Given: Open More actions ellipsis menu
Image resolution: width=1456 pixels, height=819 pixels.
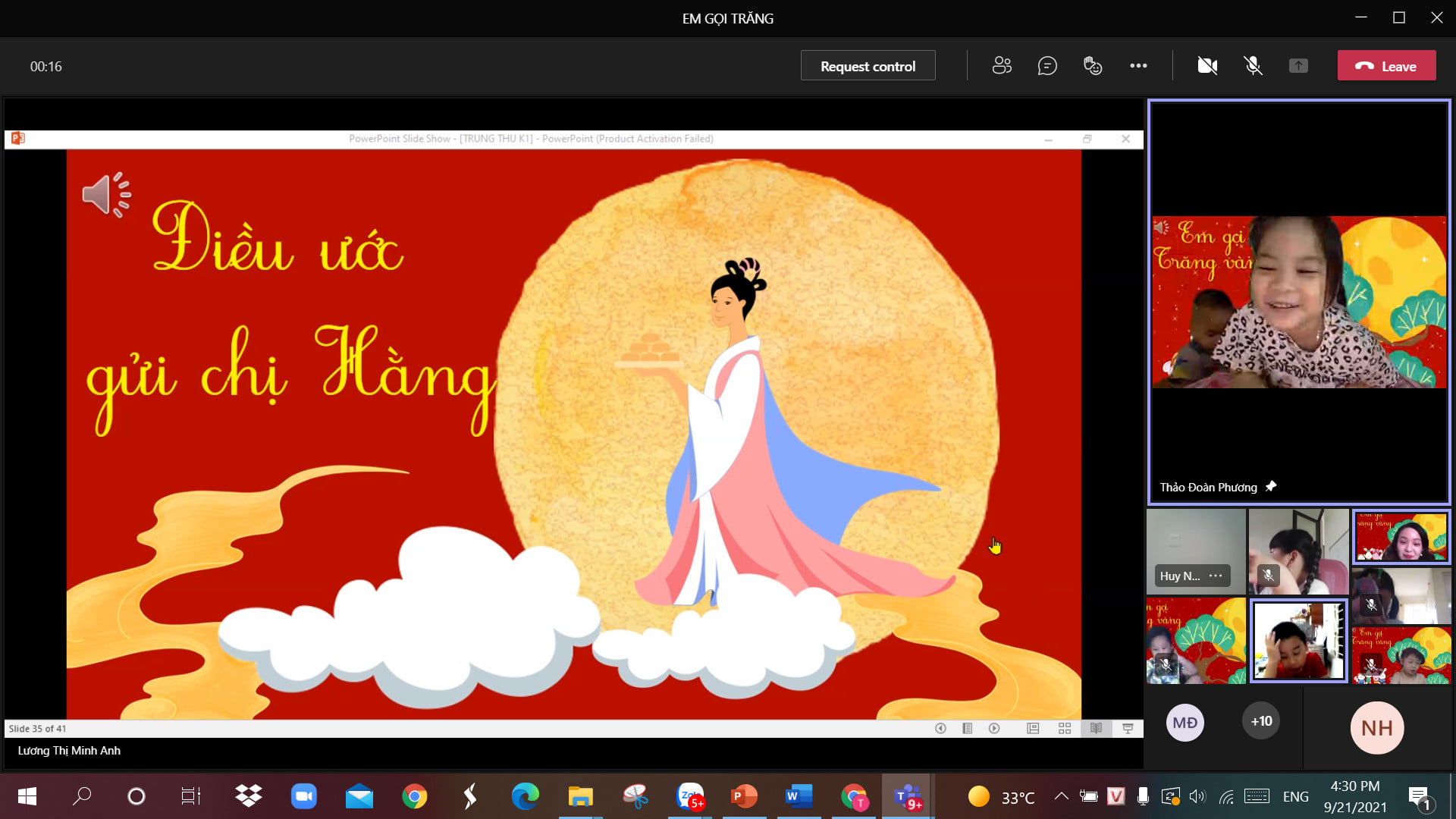Looking at the screenshot, I should (x=1138, y=66).
